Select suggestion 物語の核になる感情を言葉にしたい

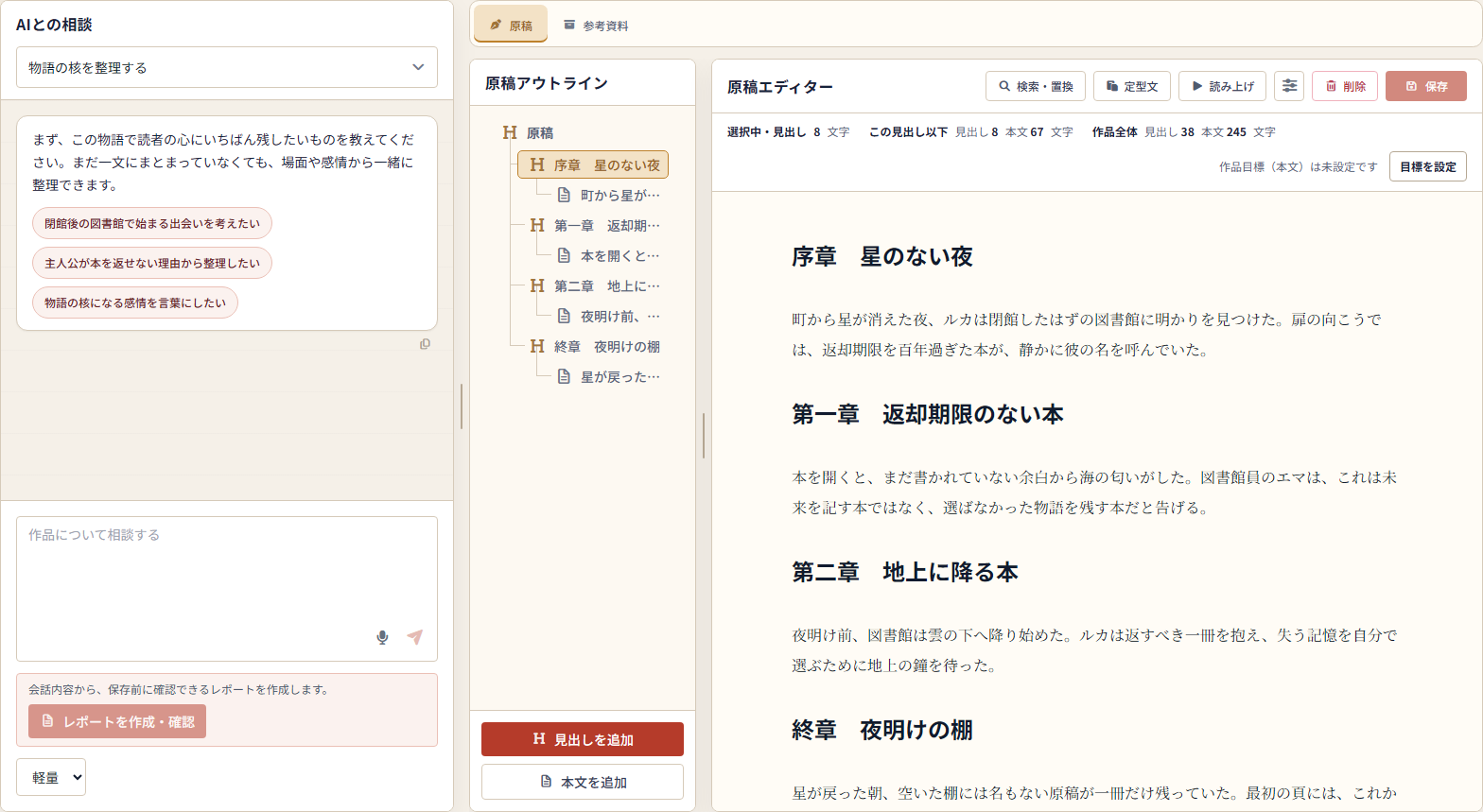[135, 302]
